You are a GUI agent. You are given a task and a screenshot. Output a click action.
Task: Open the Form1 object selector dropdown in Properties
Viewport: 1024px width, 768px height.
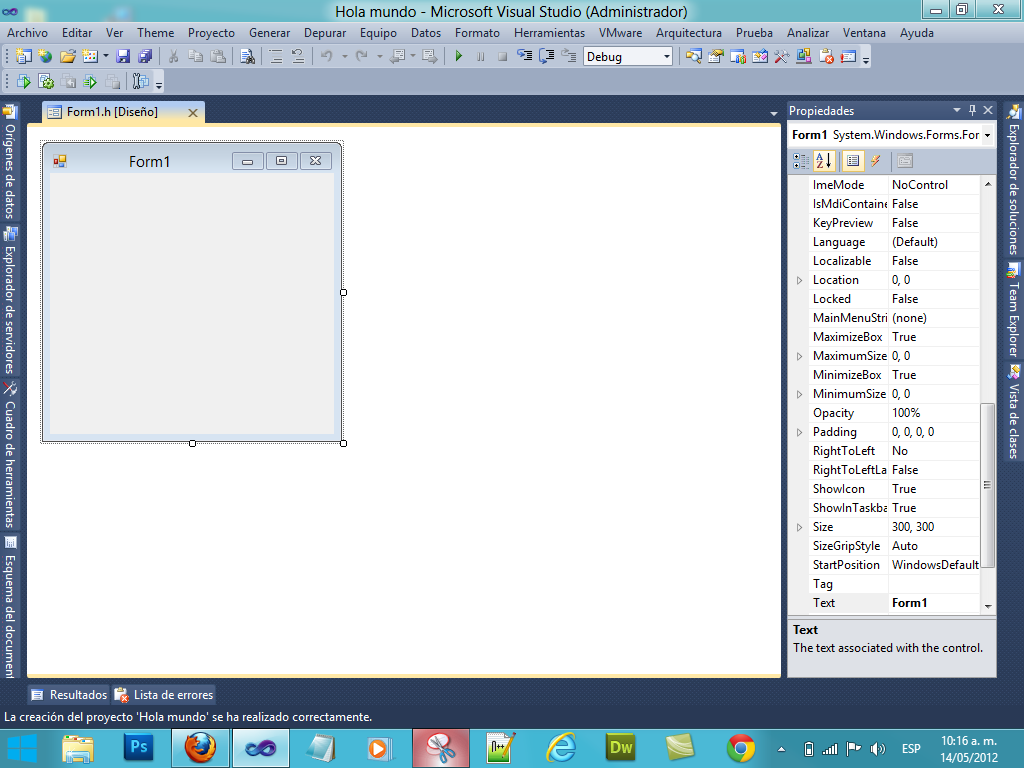(987, 135)
